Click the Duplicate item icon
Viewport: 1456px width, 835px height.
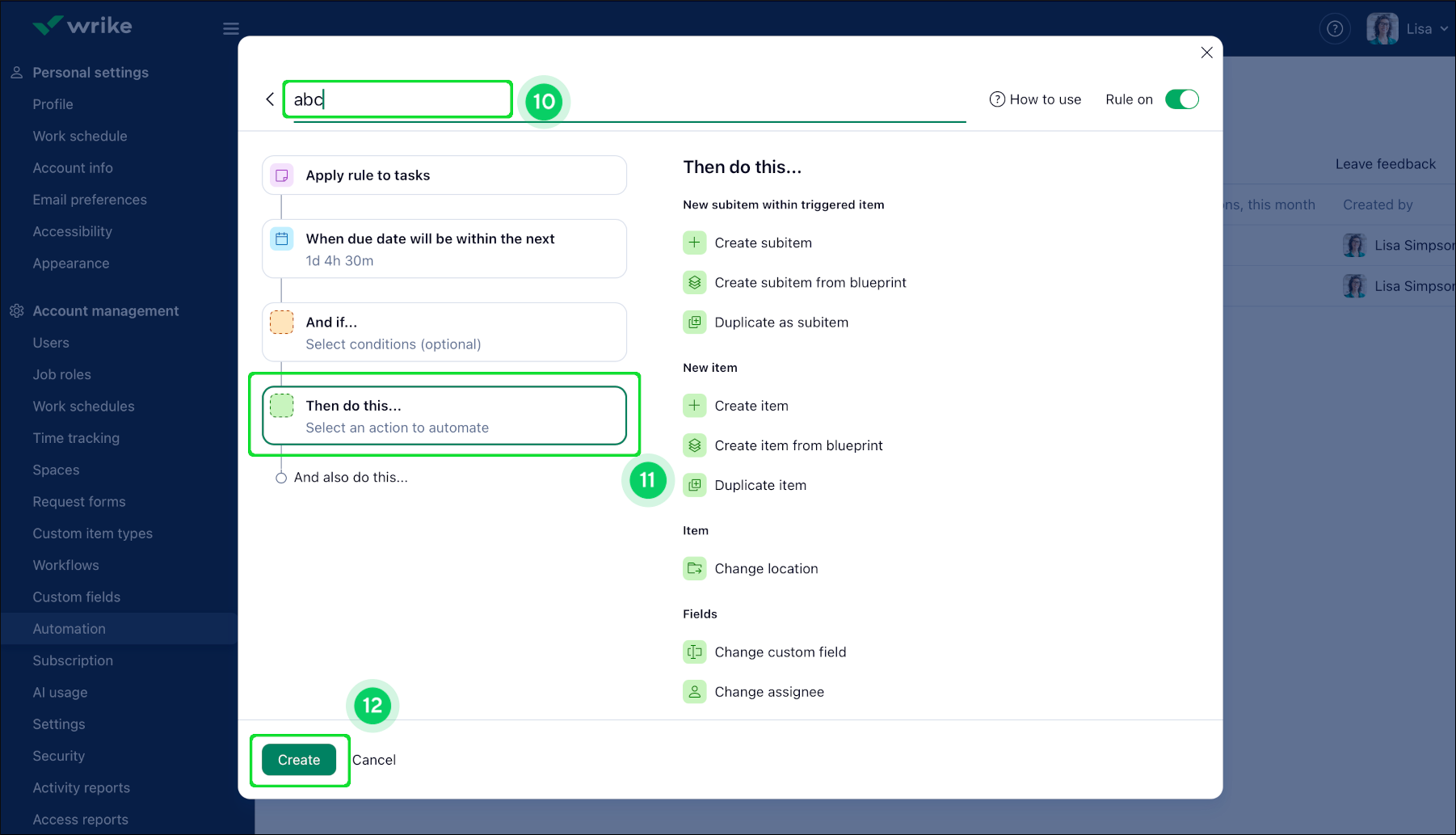[695, 485]
